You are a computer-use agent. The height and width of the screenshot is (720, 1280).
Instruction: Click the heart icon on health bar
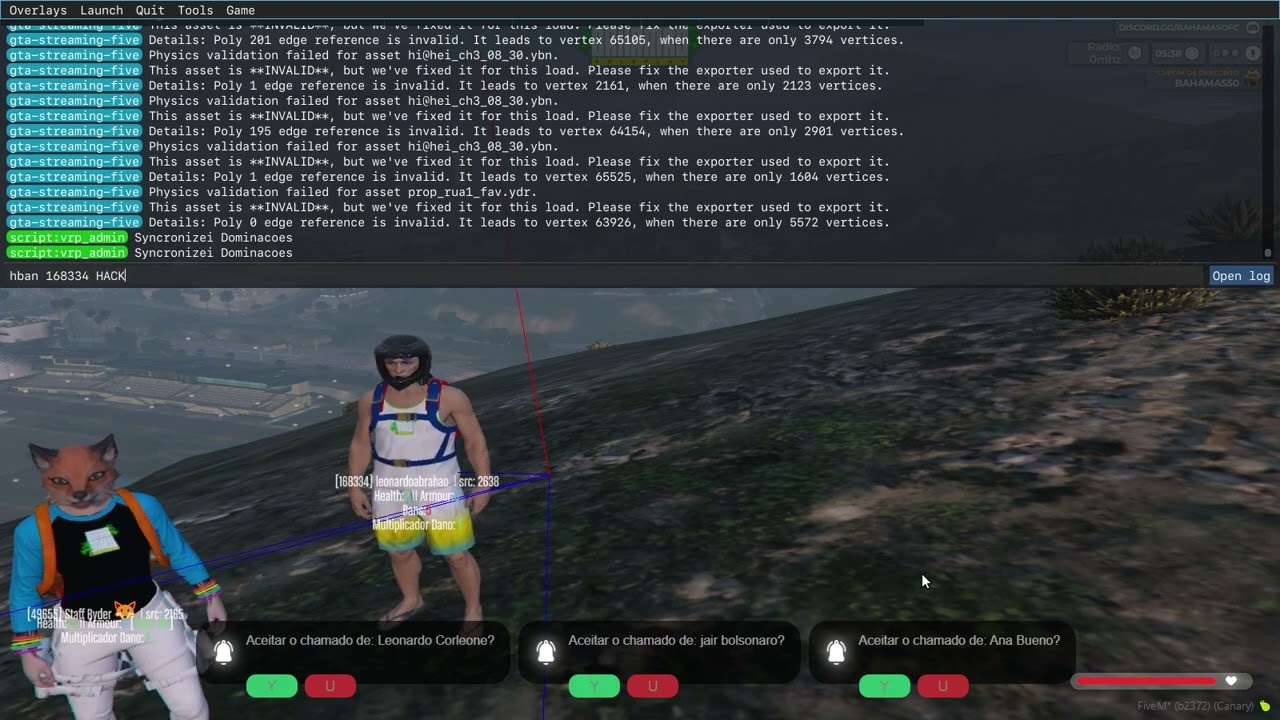pyautogui.click(x=1231, y=681)
